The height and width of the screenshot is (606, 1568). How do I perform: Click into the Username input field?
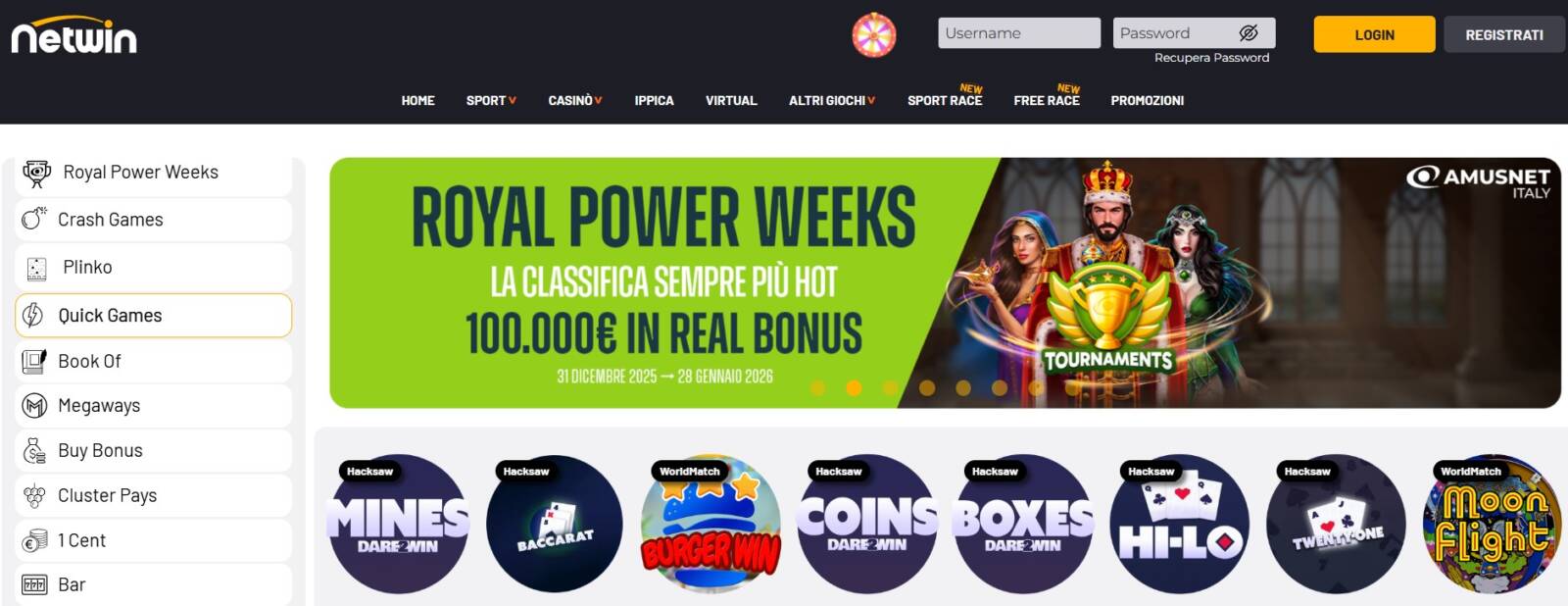click(1019, 33)
